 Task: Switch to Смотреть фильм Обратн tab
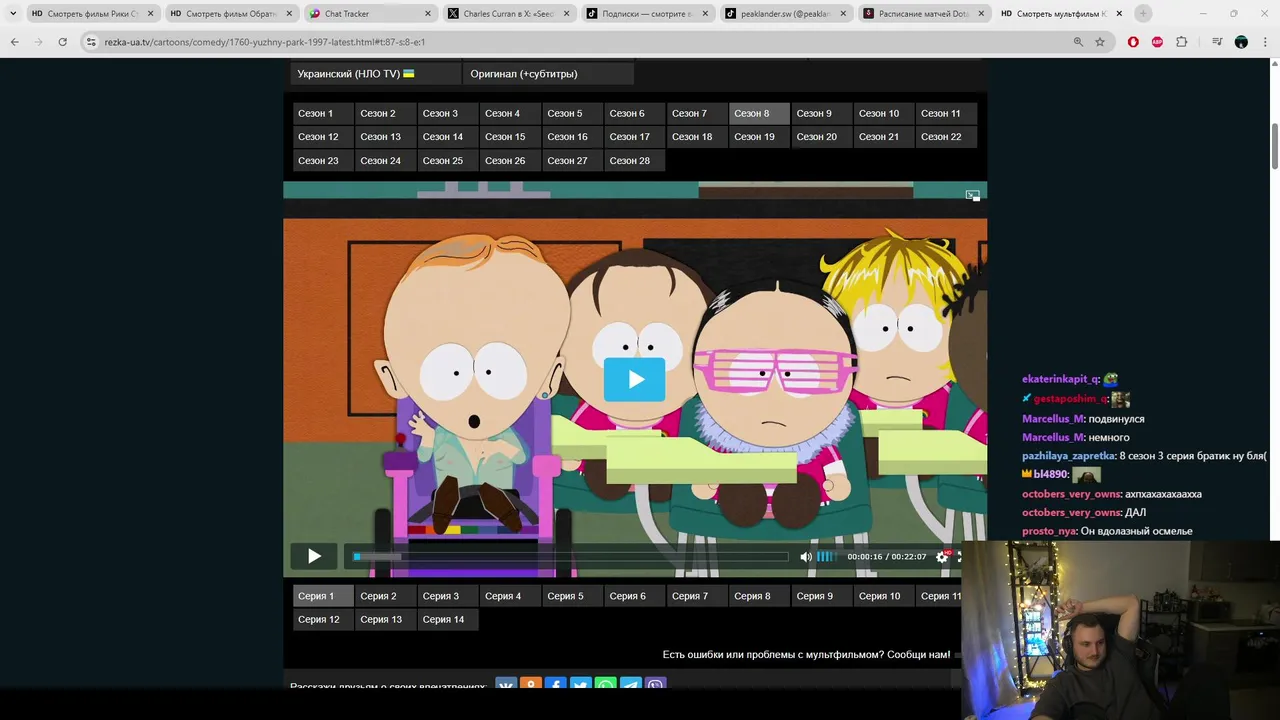(231, 13)
